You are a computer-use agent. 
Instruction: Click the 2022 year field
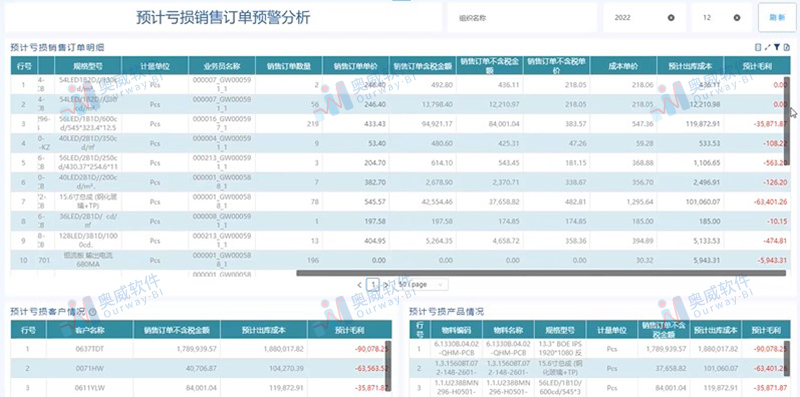pos(645,18)
